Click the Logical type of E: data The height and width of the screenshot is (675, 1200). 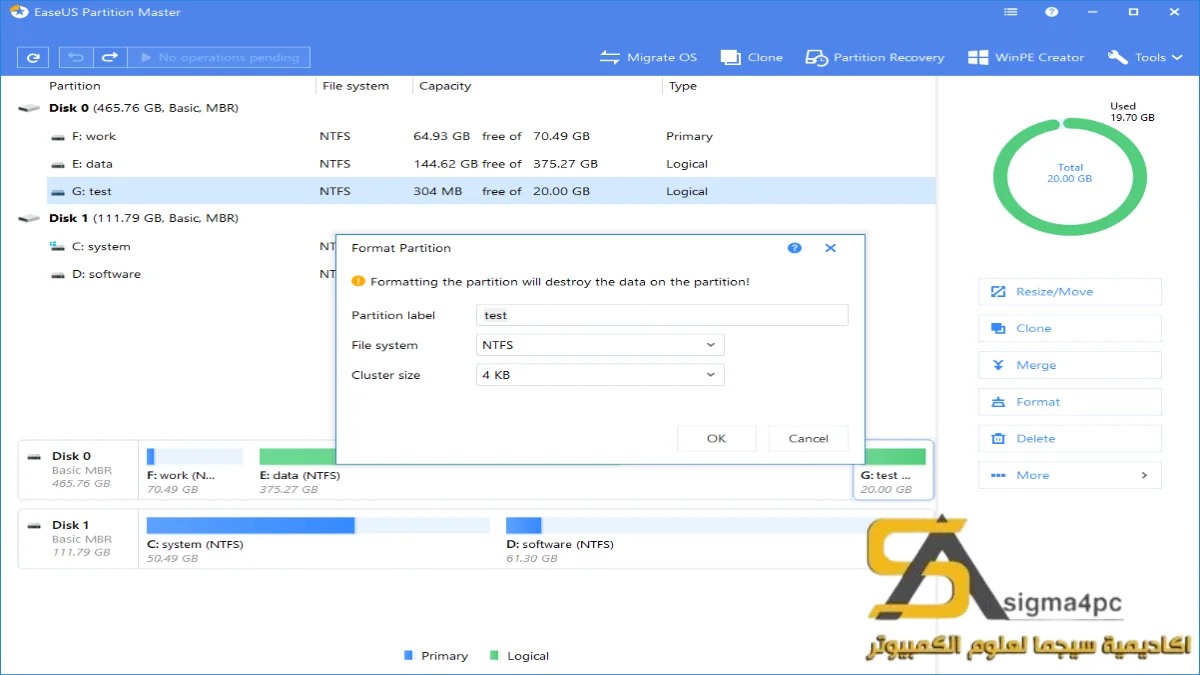pyautogui.click(x=687, y=164)
